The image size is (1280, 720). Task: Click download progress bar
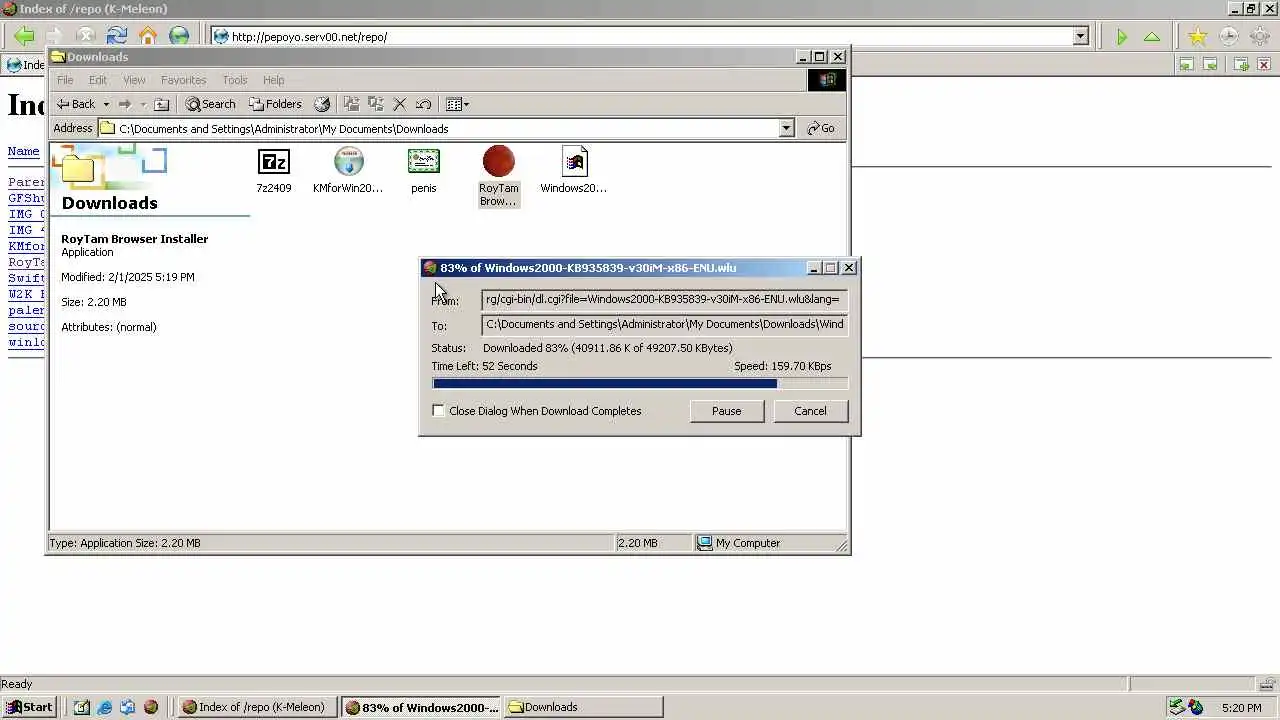coord(640,384)
